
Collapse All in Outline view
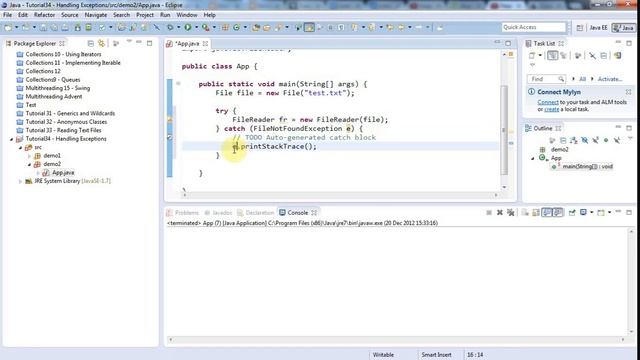click(x=563, y=140)
